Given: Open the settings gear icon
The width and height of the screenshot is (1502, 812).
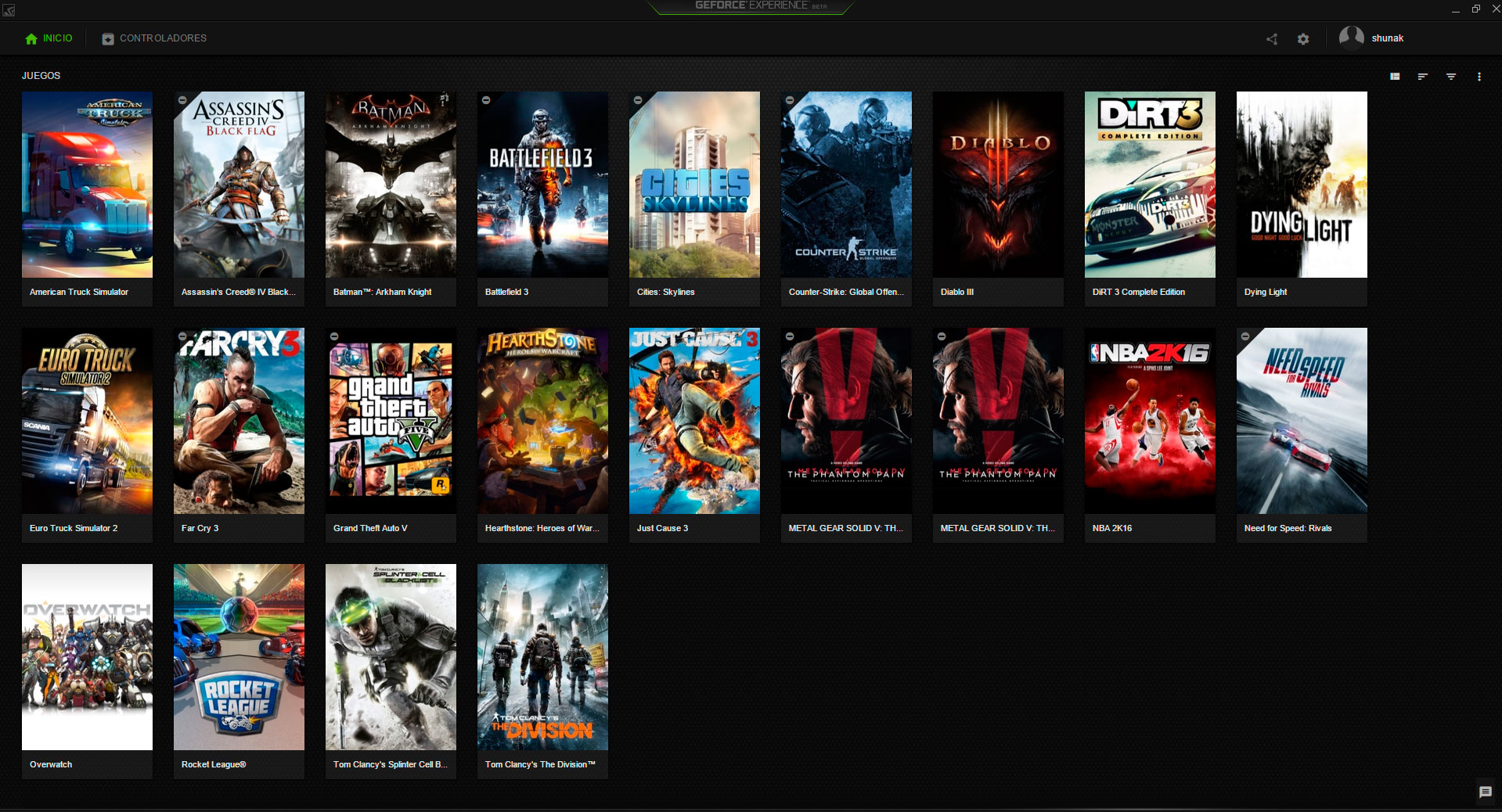Looking at the screenshot, I should pos(1303,38).
